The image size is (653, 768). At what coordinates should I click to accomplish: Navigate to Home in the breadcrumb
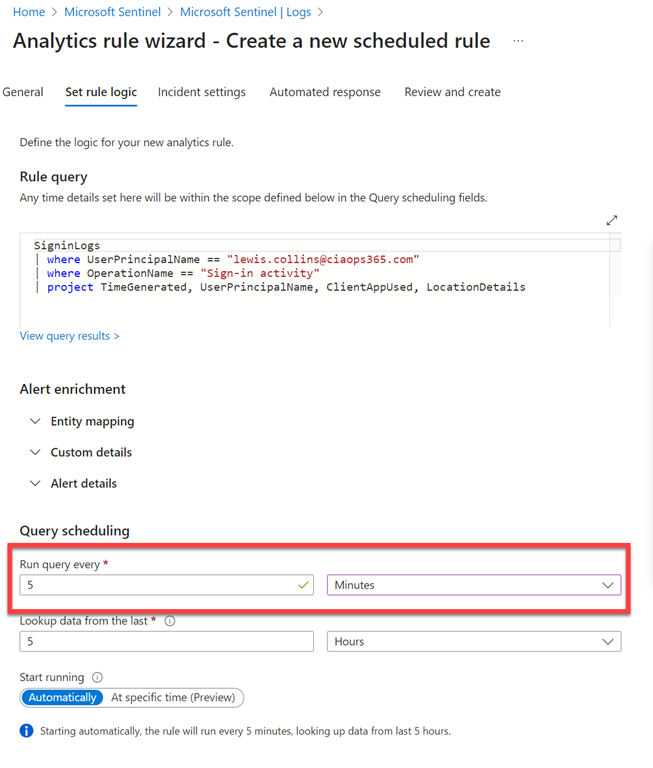[x=29, y=12]
